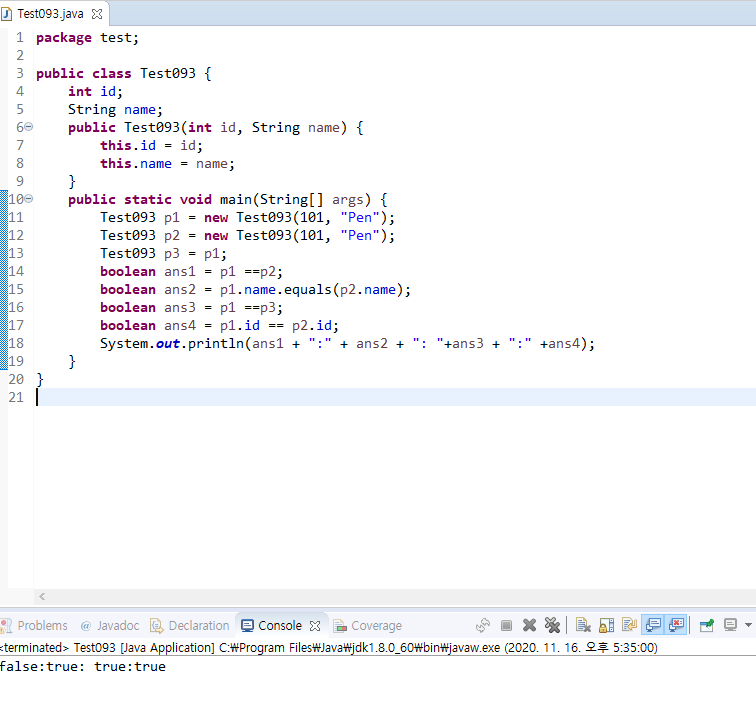Open the Problems view tab
The height and width of the screenshot is (703, 756).
[x=34, y=625]
